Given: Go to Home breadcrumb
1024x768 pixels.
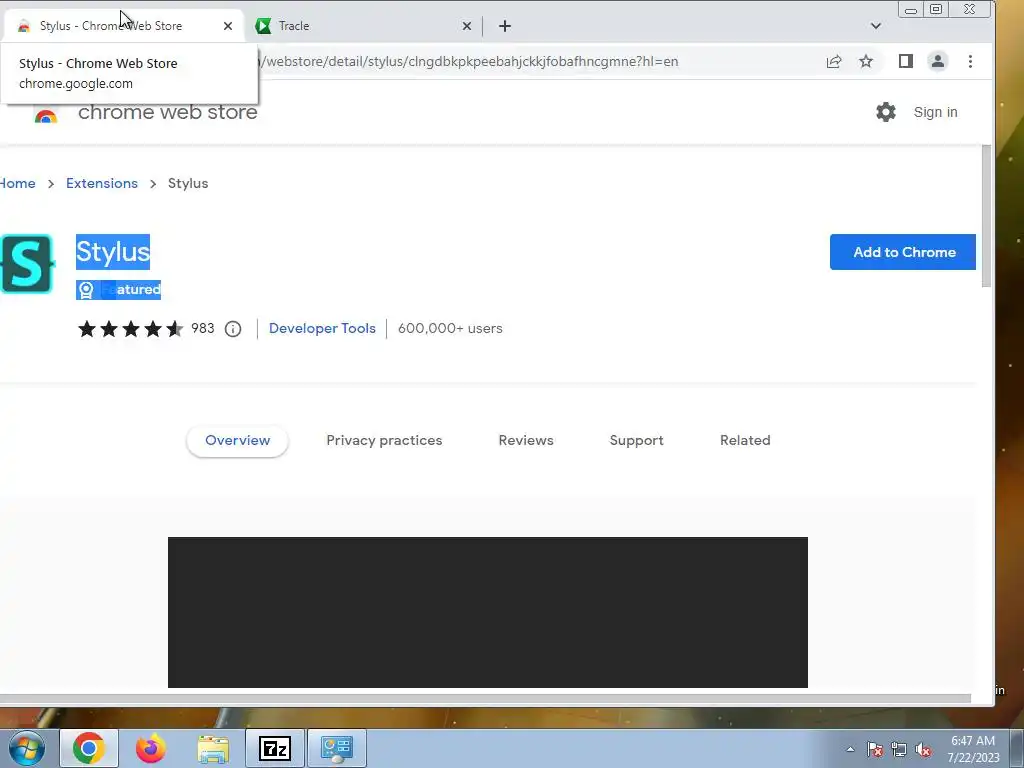Looking at the screenshot, I should coord(18,184).
